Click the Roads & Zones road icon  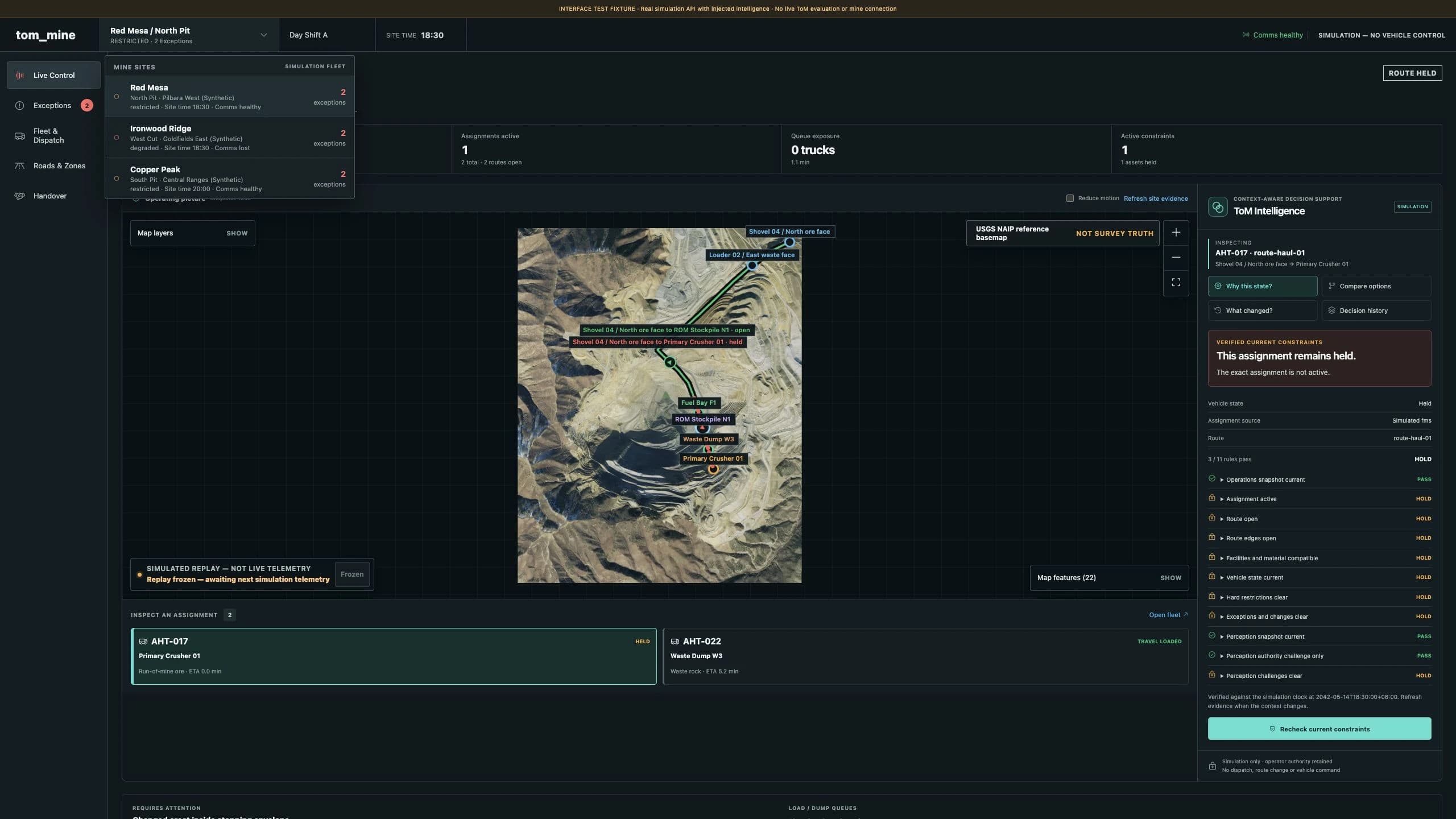[x=20, y=166]
